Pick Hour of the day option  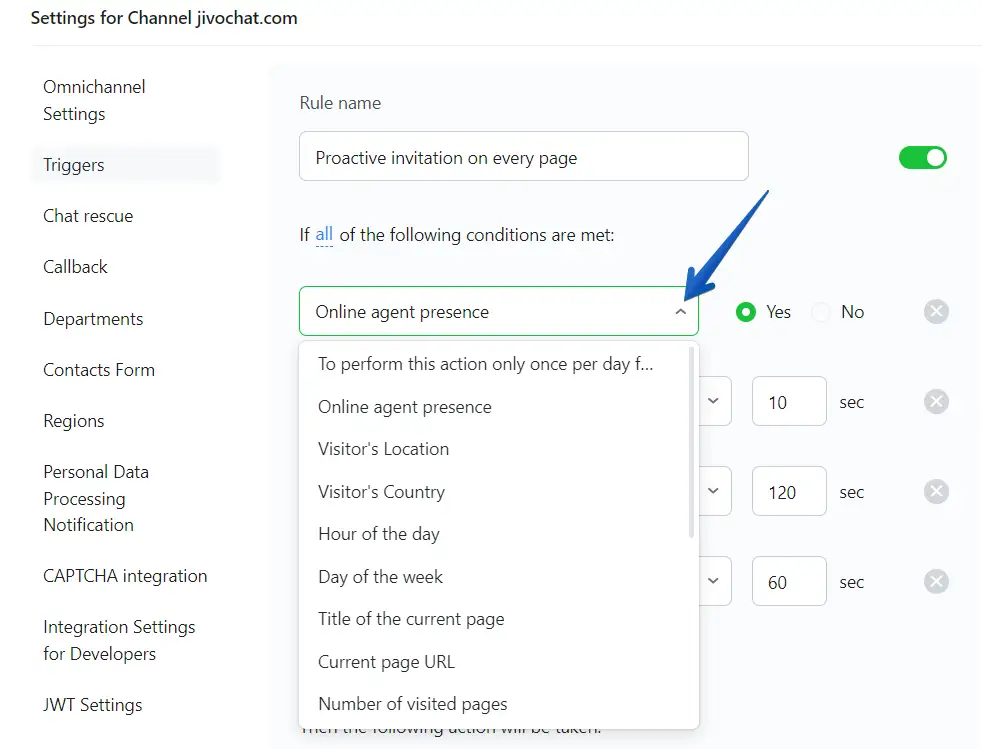click(x=378, y=534)
